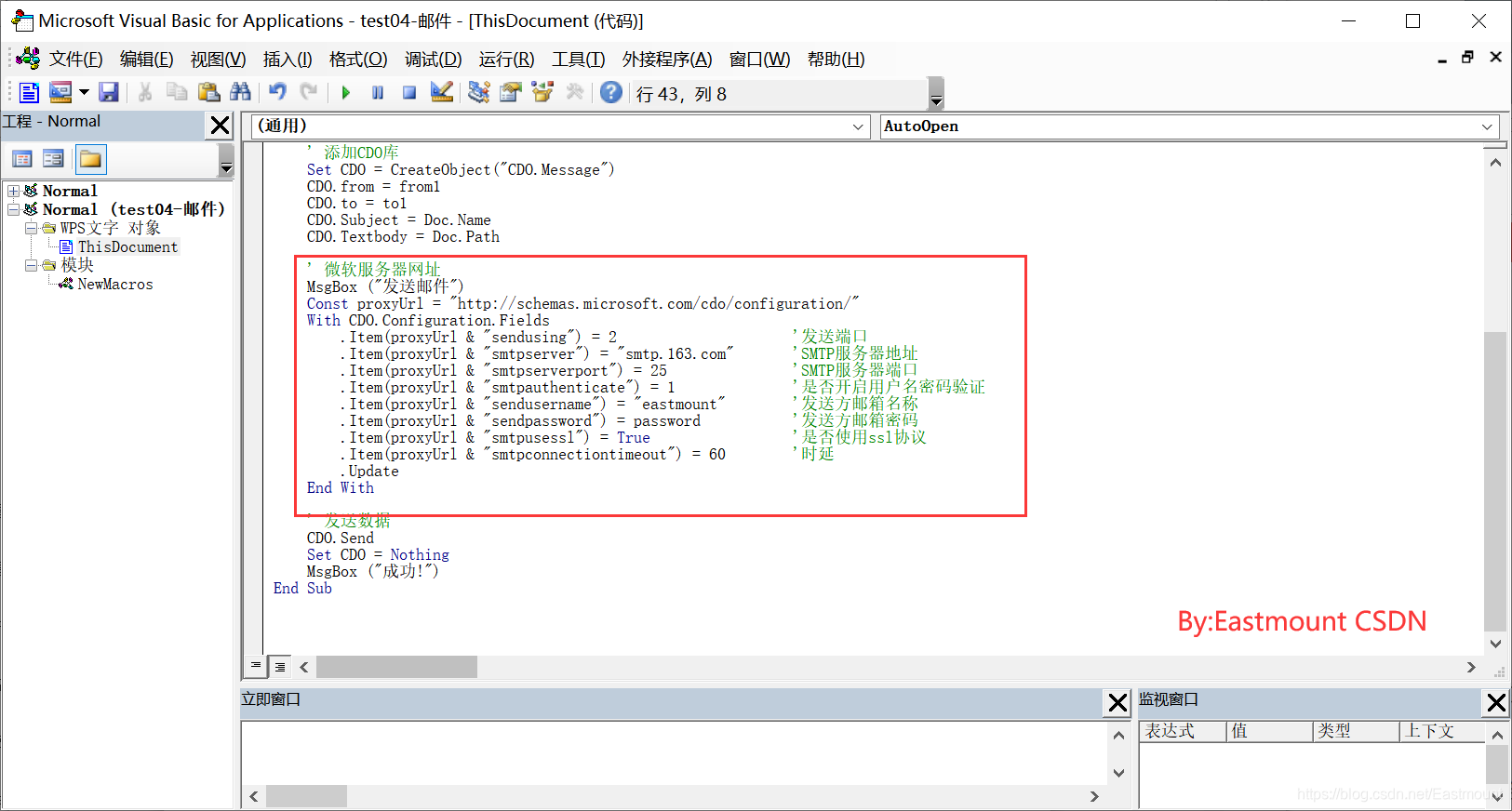Select ThisDocument in the project tree
Viewport: 1512px width, 811px height.
point(127,247)
